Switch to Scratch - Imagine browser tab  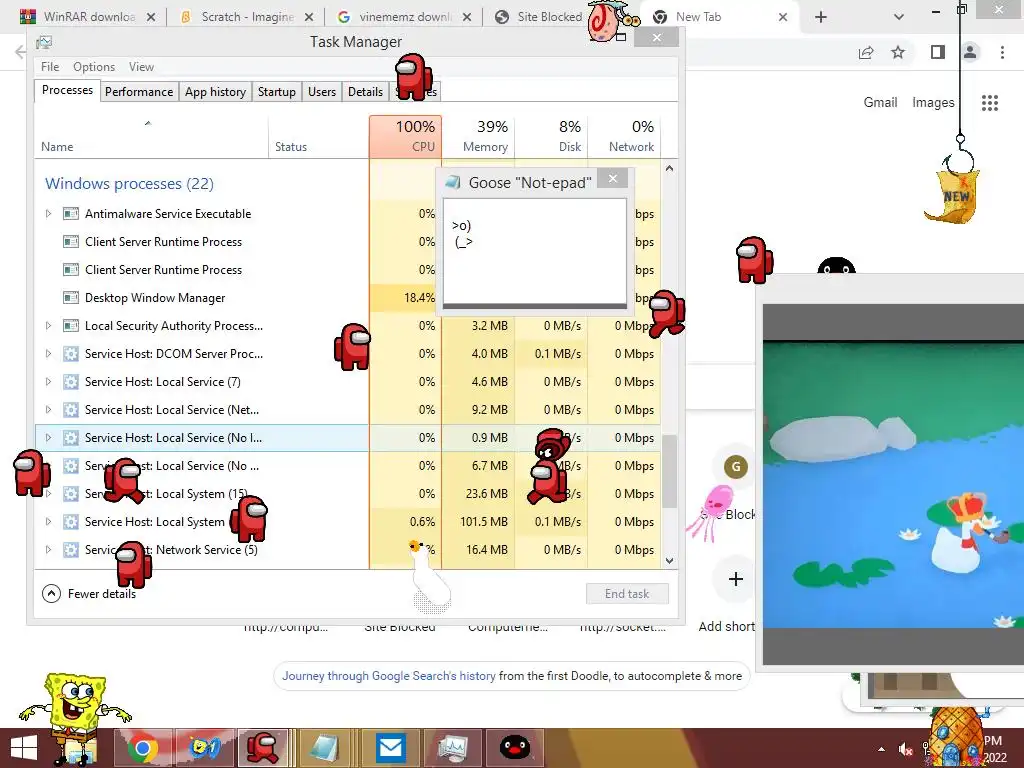247,17
